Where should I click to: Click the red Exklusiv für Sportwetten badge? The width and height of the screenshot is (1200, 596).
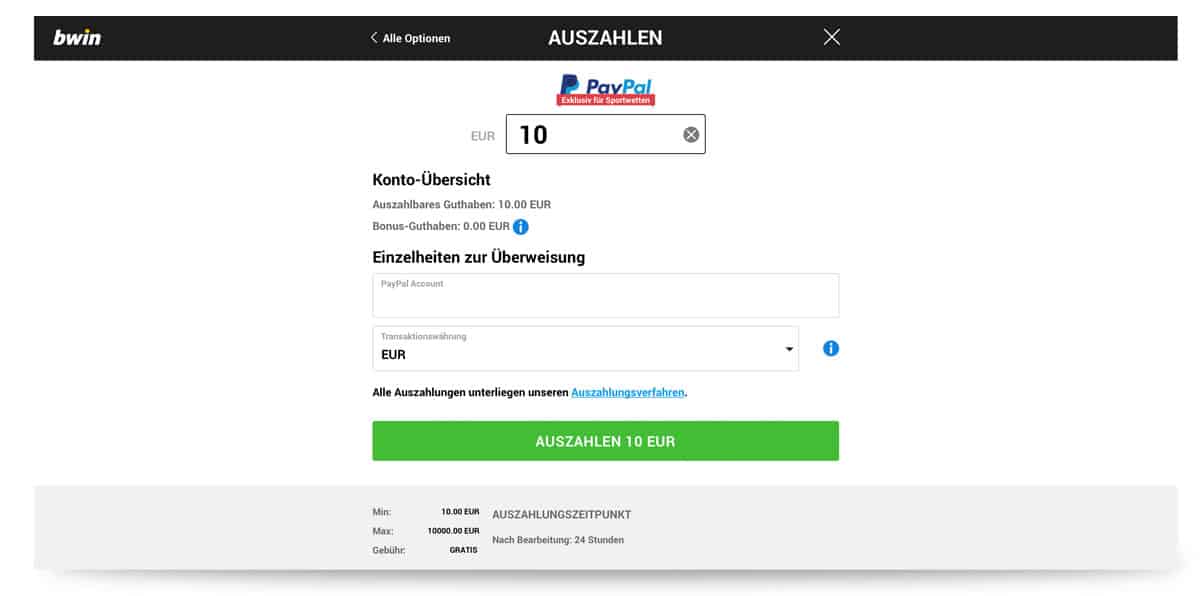tap(605, 101)
